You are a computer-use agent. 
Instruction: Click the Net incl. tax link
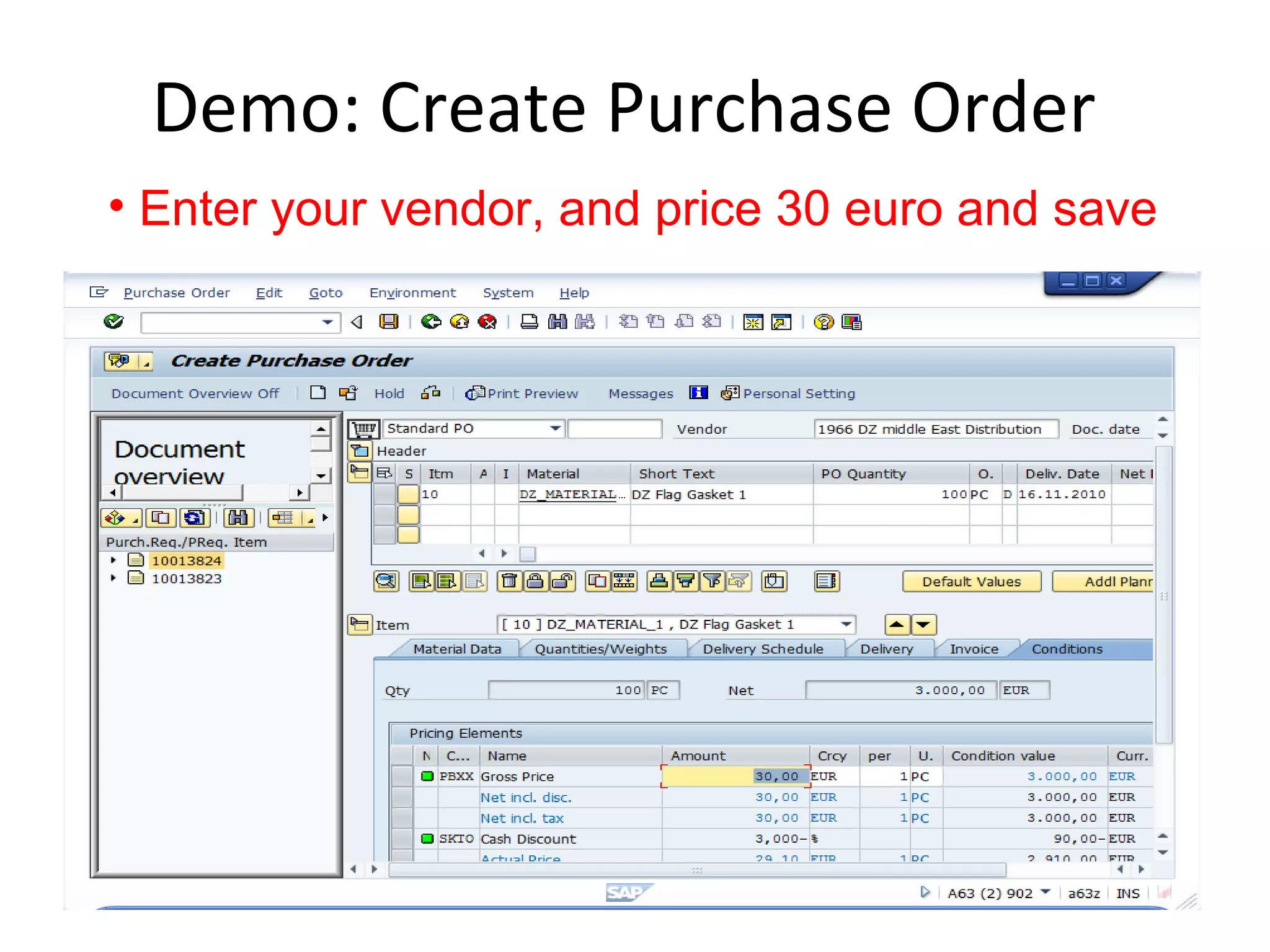pos(522,818)
